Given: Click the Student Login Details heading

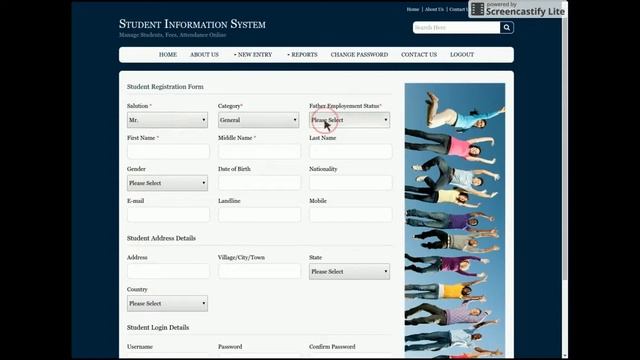Looking at the screenshot, I should (x=158, y=327).
